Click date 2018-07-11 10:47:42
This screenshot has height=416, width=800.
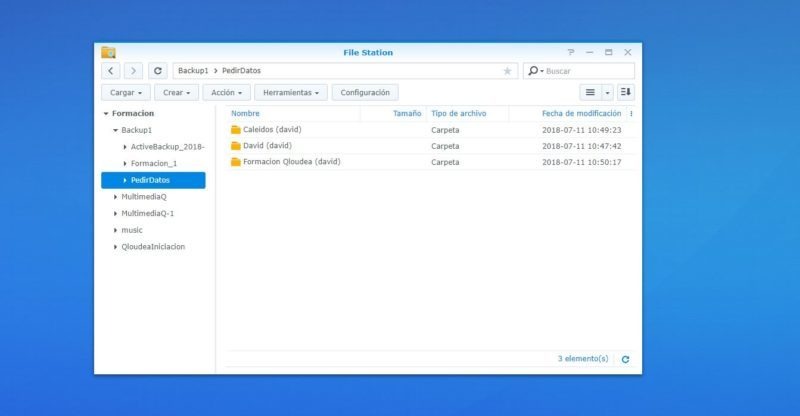click(x=581, y=146)
